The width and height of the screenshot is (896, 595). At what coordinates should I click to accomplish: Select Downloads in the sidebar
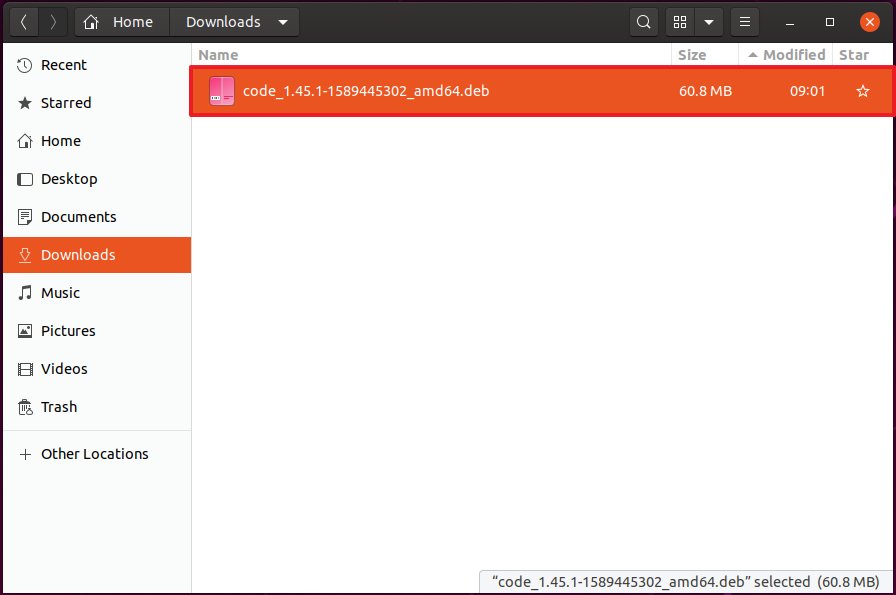97,255
